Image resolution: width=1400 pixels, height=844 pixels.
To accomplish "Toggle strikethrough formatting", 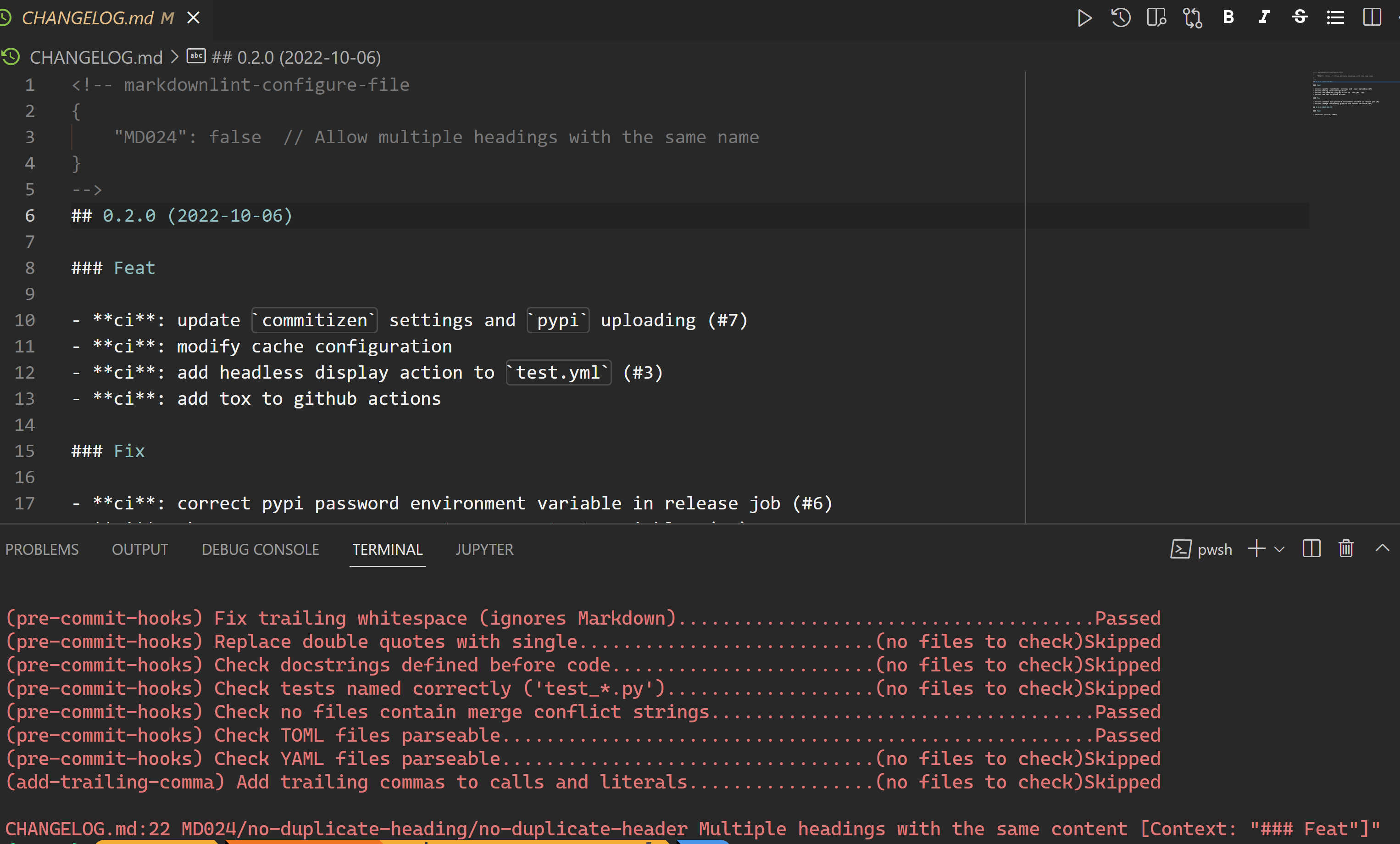I will pos(1300,17).
